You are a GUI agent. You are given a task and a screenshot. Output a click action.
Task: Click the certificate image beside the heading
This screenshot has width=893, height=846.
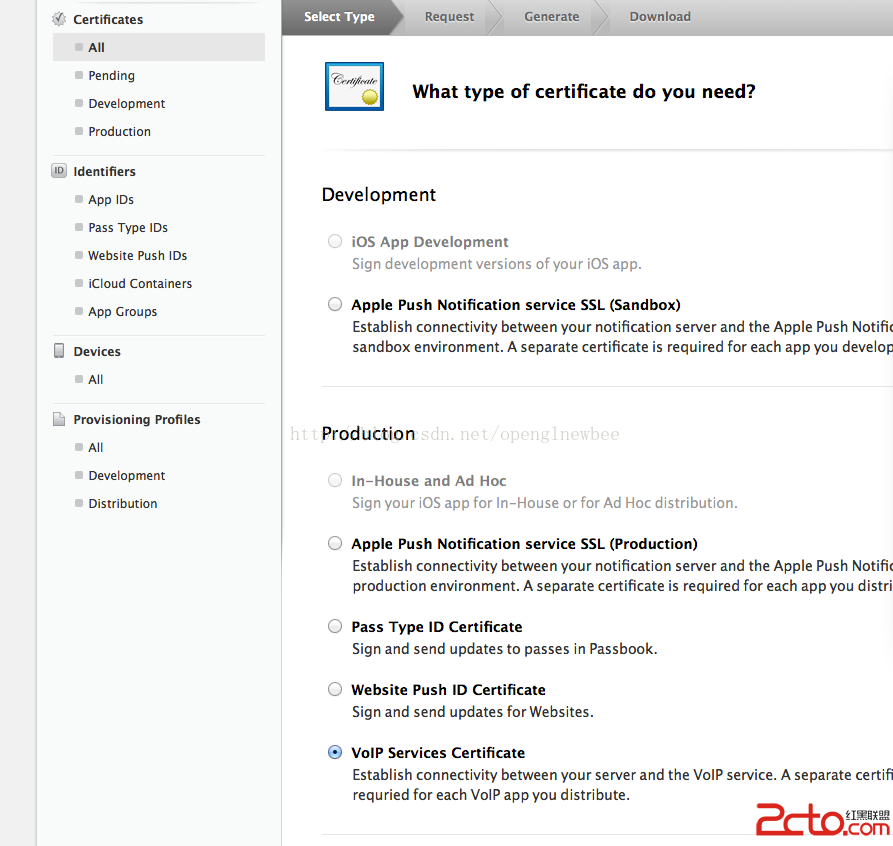pos(354,87)
